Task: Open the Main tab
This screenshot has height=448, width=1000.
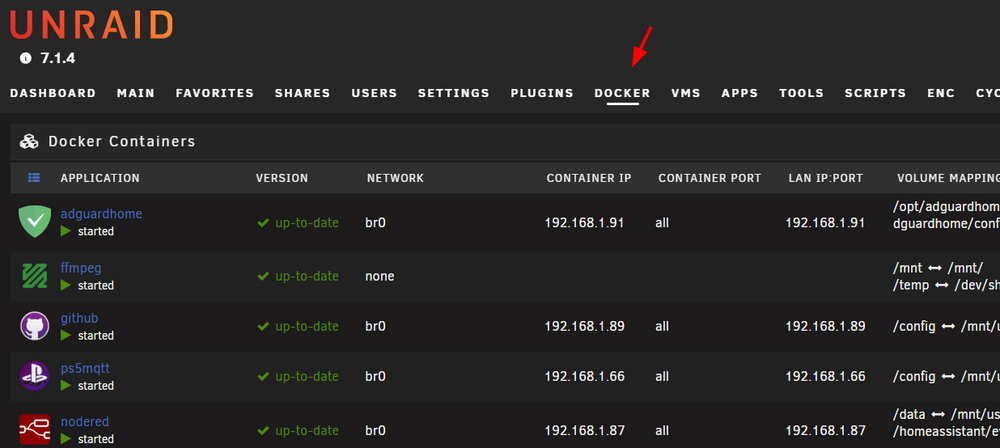Action: (x=136, y=93)
